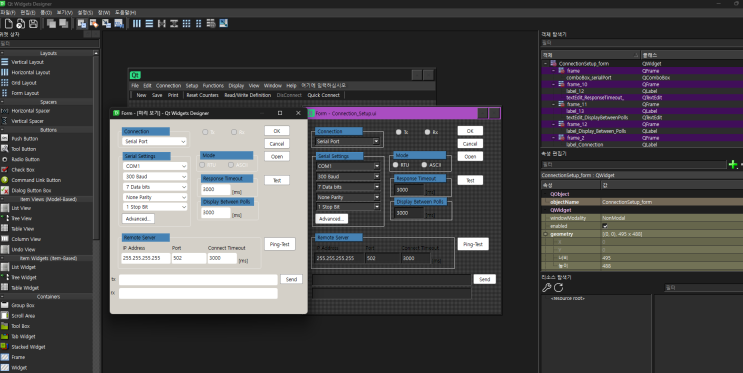
Task: Select Check Box in the widget box
Action: point(23,170)
